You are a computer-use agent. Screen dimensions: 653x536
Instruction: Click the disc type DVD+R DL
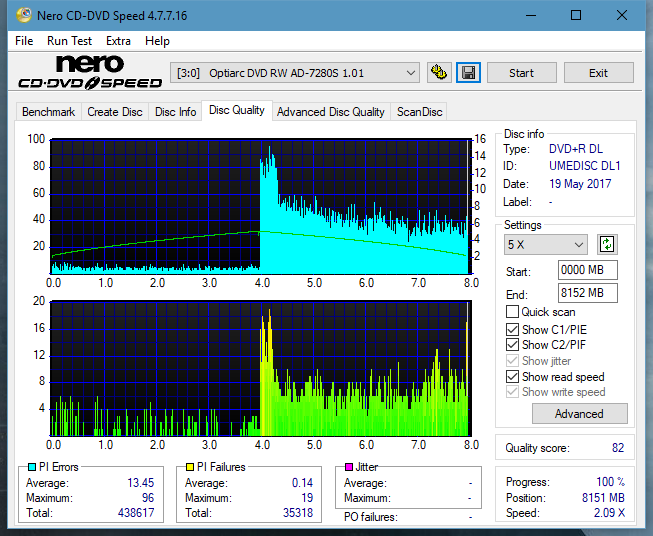point(576,149)
